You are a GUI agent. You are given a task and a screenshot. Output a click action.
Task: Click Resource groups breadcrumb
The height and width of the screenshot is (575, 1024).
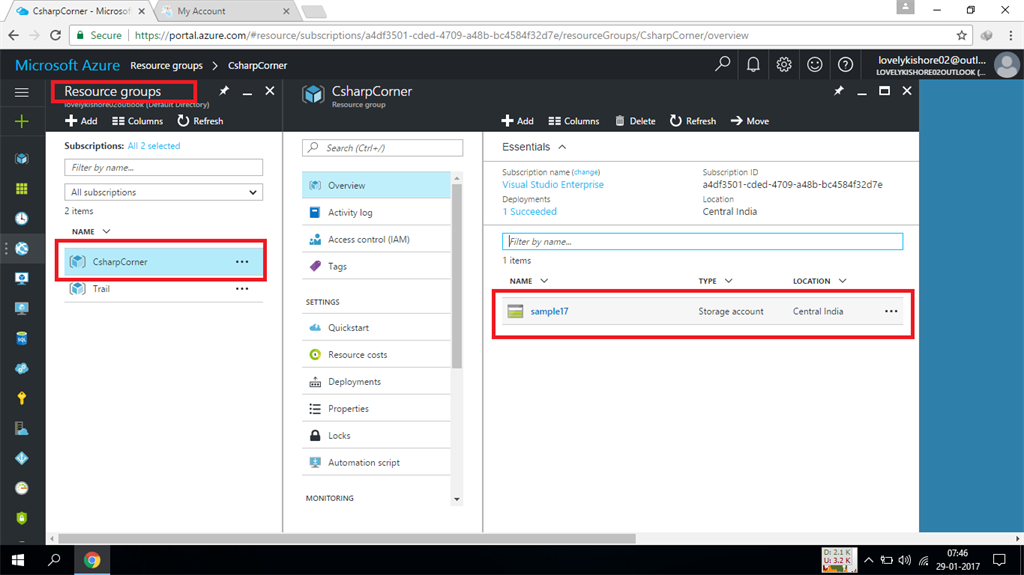[x=166, y=65]
